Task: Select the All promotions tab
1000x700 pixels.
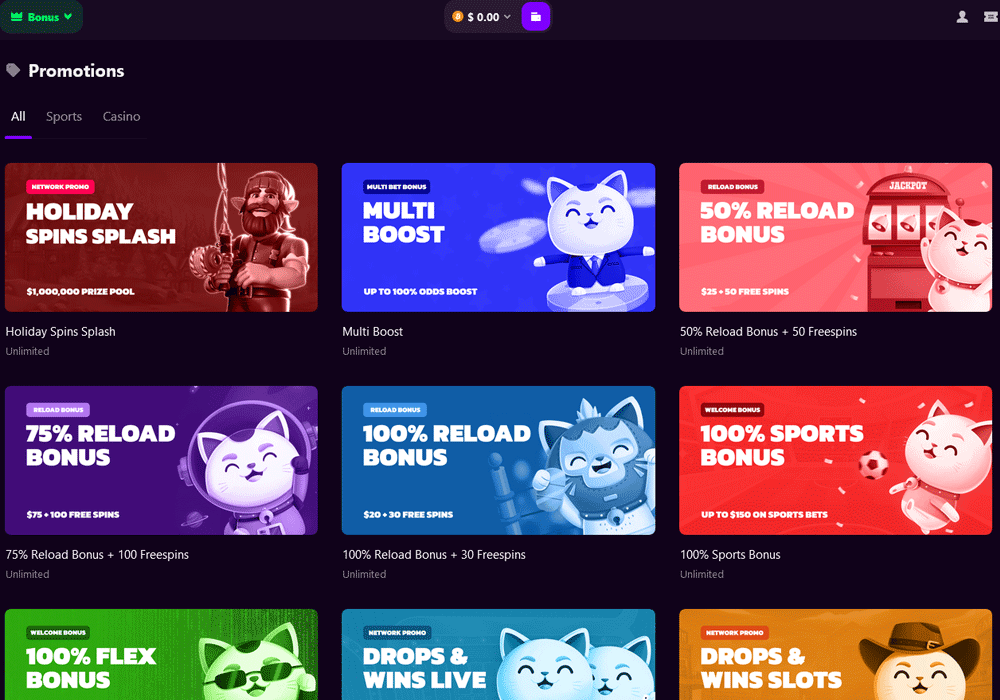Action: [18, 117]
